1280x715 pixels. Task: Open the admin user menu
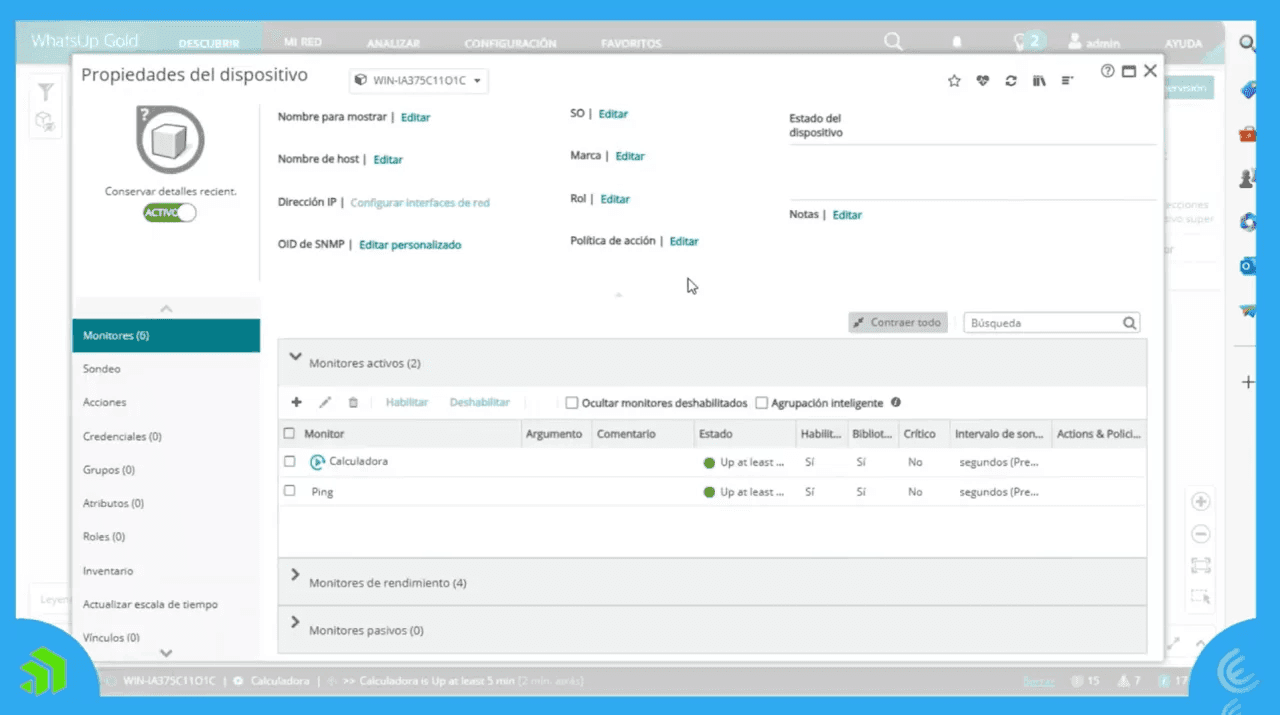1094,43
